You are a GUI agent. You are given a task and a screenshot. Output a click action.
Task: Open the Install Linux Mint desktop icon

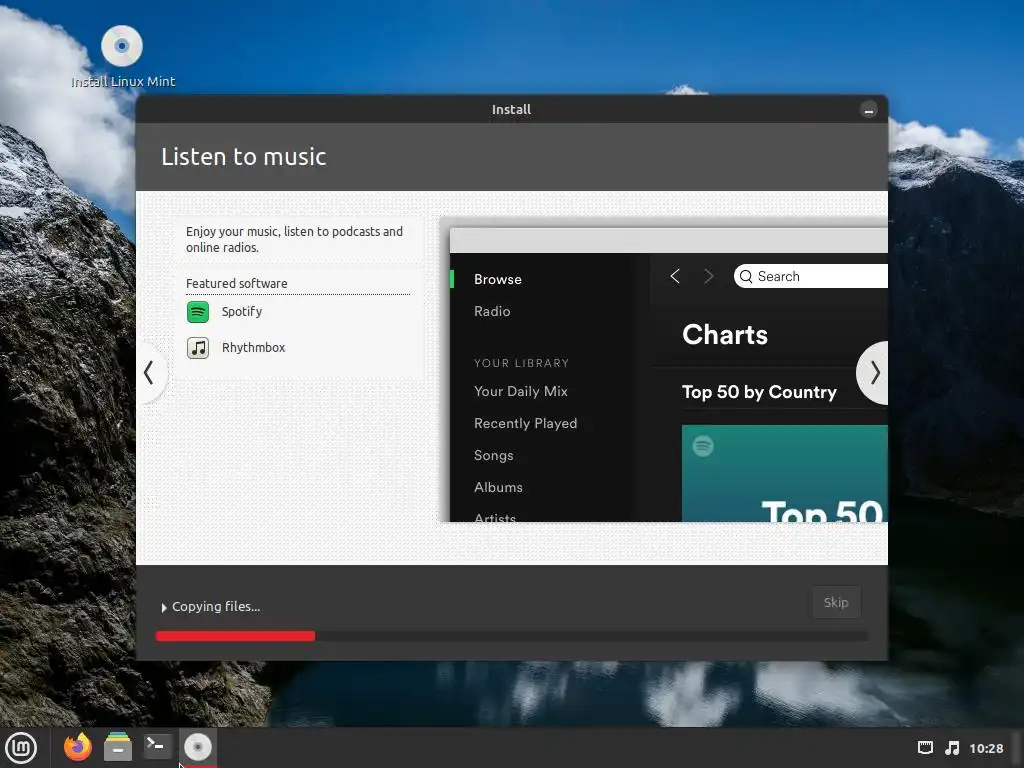pos(122,57)
